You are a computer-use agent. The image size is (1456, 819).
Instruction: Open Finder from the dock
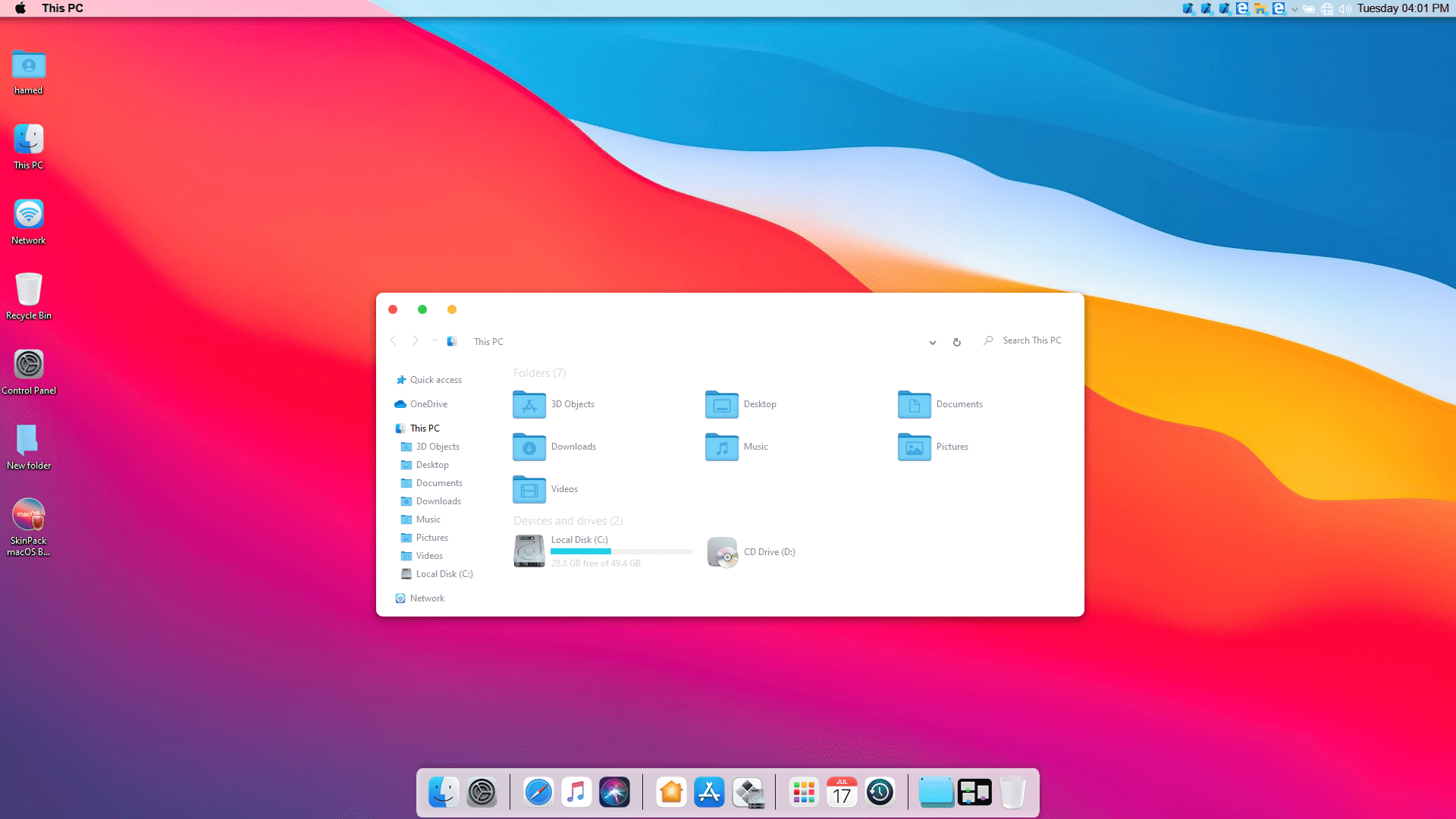444,792
